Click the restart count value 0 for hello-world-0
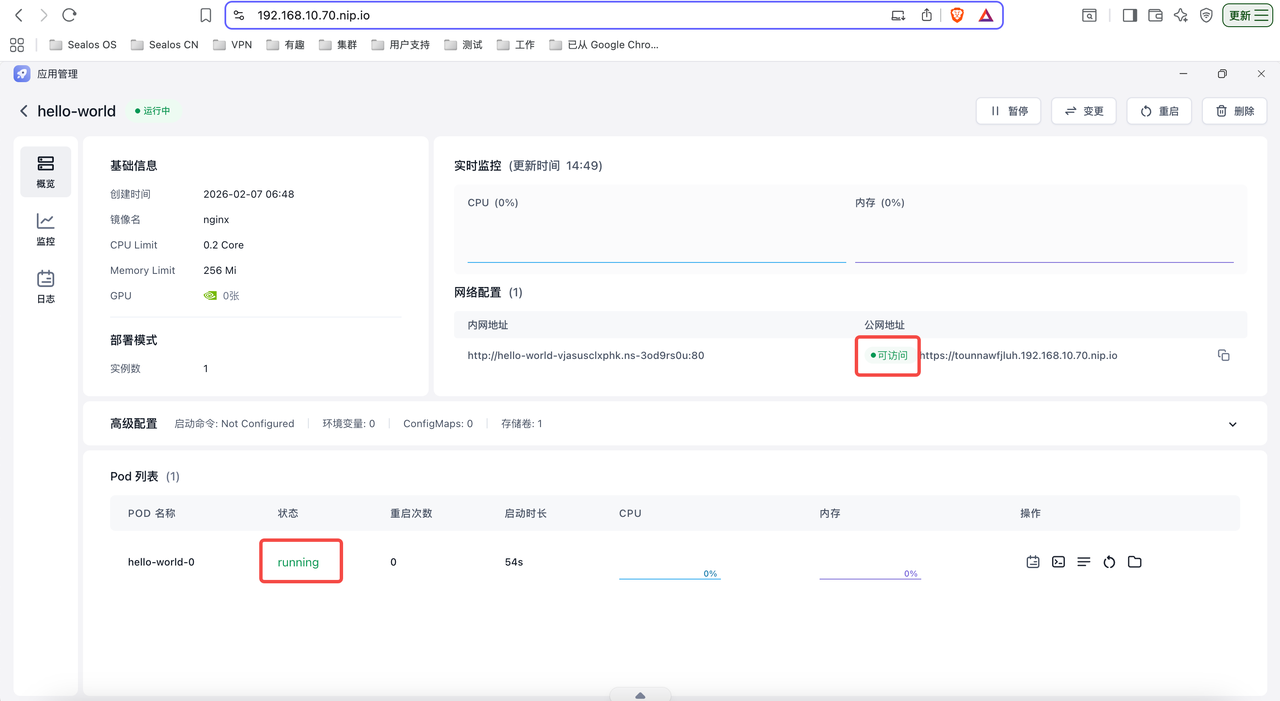The height and width of the screenshot is (701, 1280). pos(393,562)
